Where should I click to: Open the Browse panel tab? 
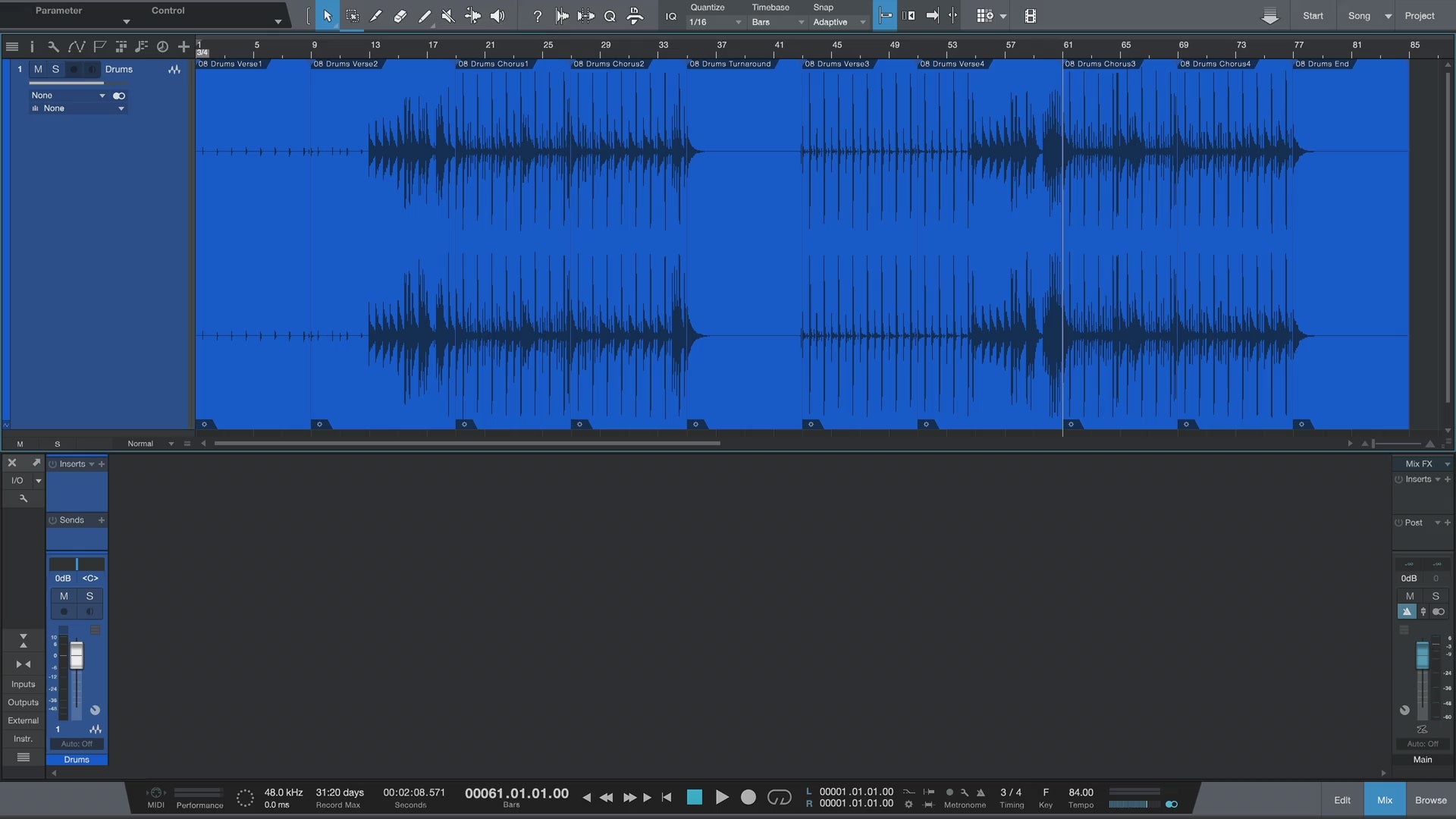(x=1430, y=800)
